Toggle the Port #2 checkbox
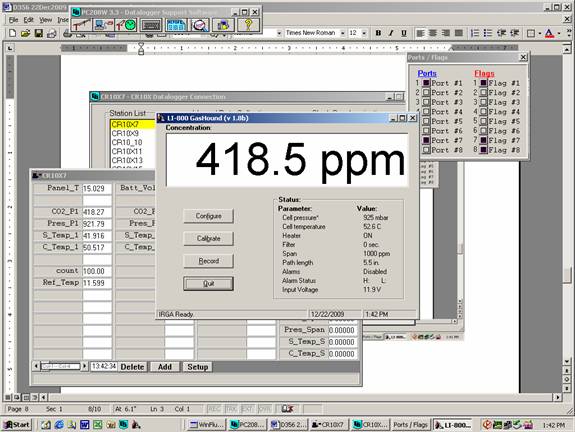This screenshot has width=575, height=432. [x=426, y=92]
